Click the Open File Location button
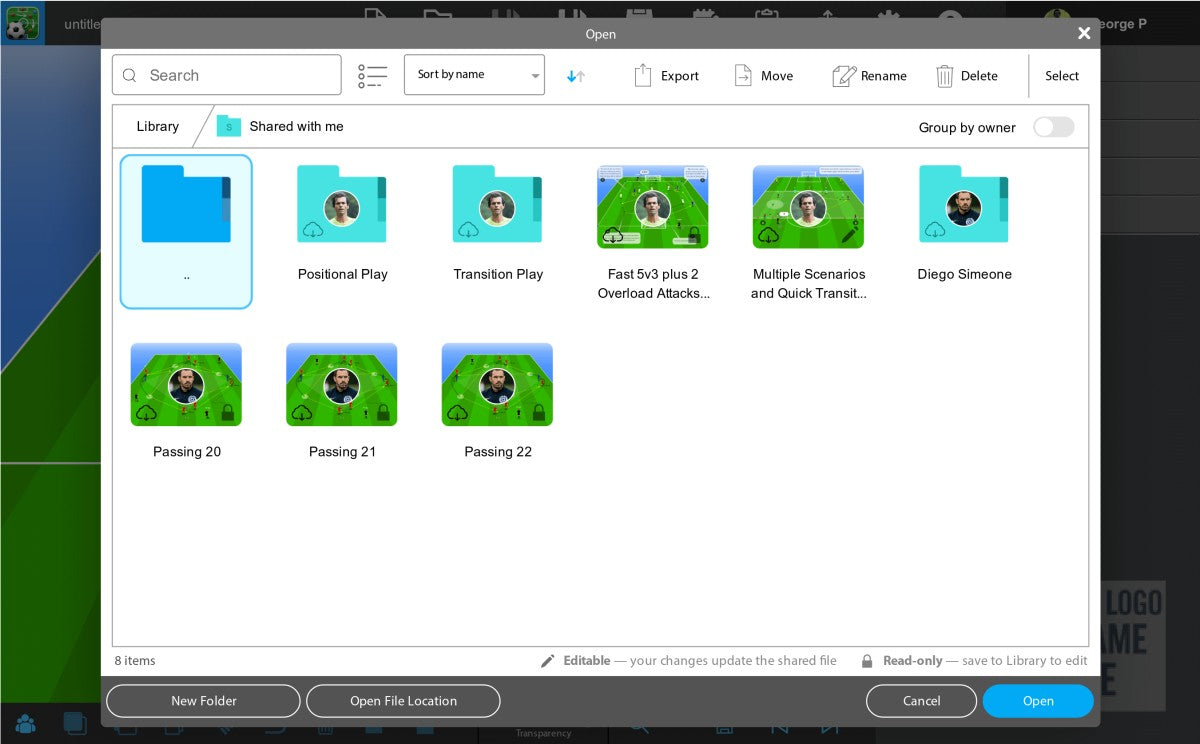Screen dimensions: 1200x744 pyautogui.click(x=403, y=701)
